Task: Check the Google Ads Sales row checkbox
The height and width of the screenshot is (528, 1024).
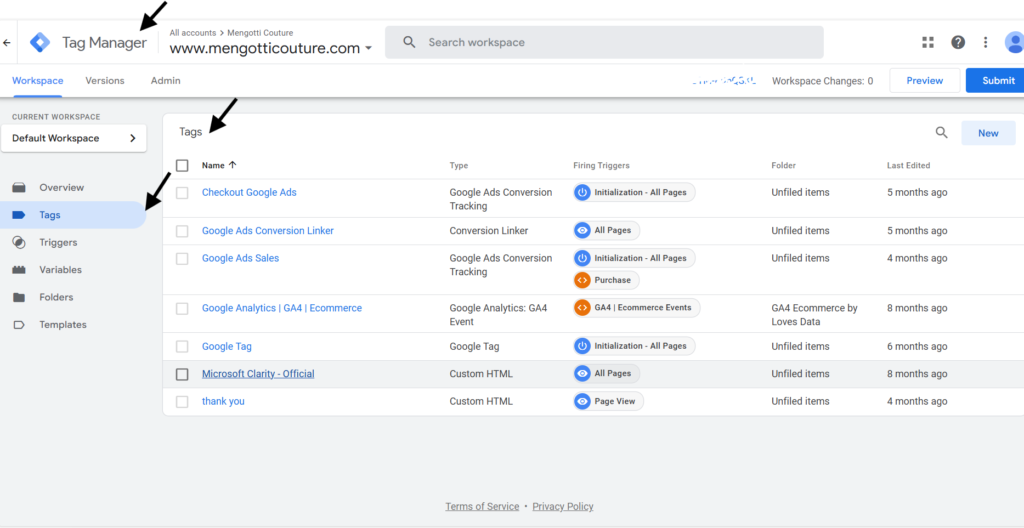Action: pos(182,259)
